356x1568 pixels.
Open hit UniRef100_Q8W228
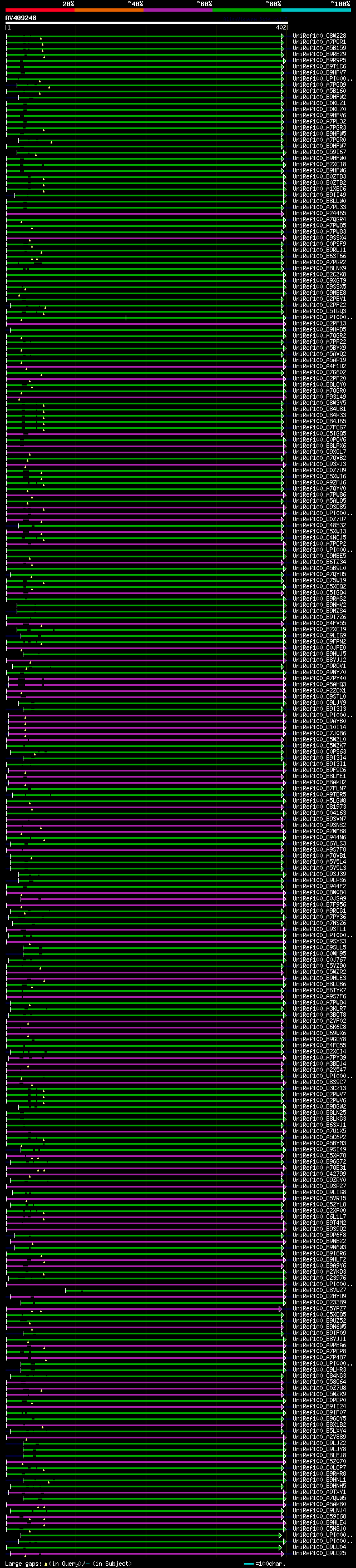click(319, 36)
